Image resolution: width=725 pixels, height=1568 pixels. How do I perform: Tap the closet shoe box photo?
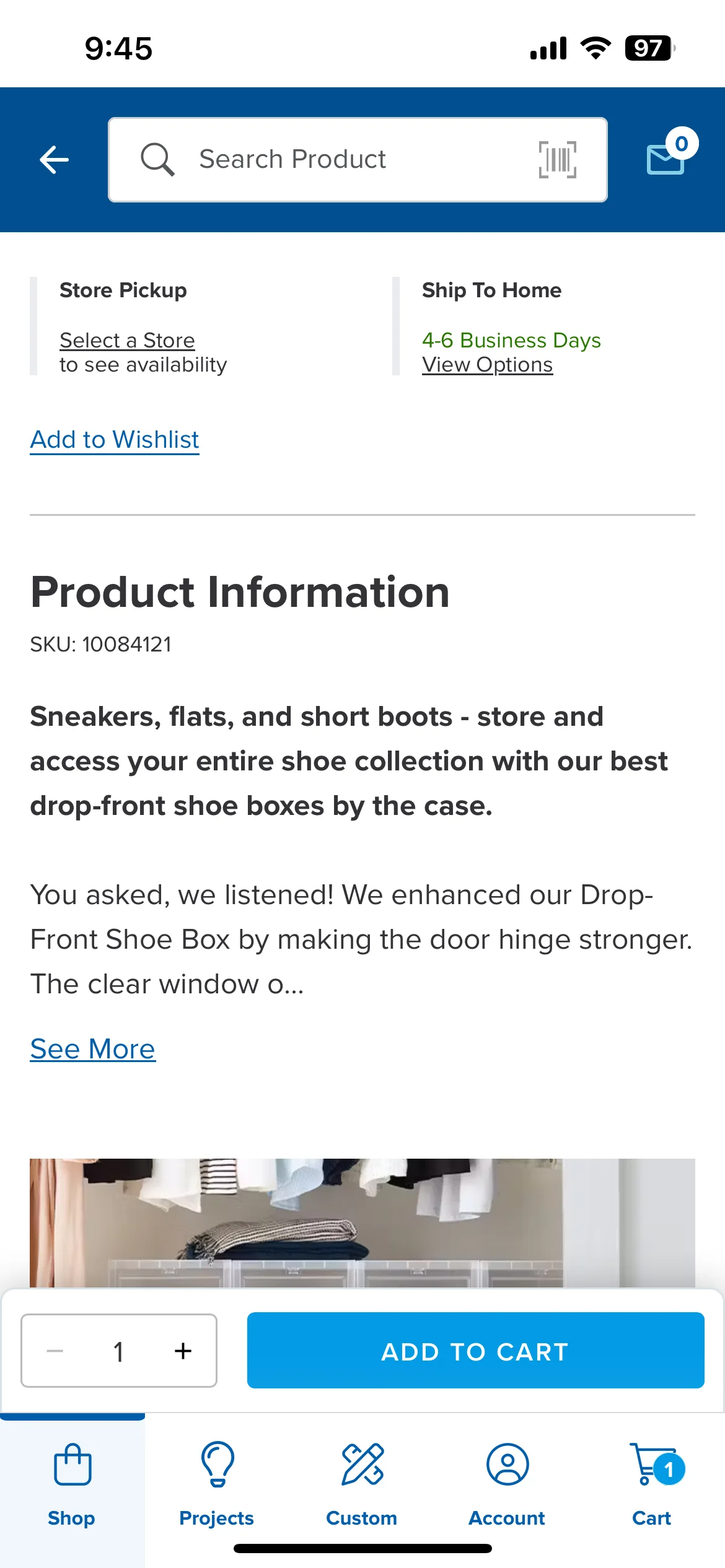pos(362,1223)
